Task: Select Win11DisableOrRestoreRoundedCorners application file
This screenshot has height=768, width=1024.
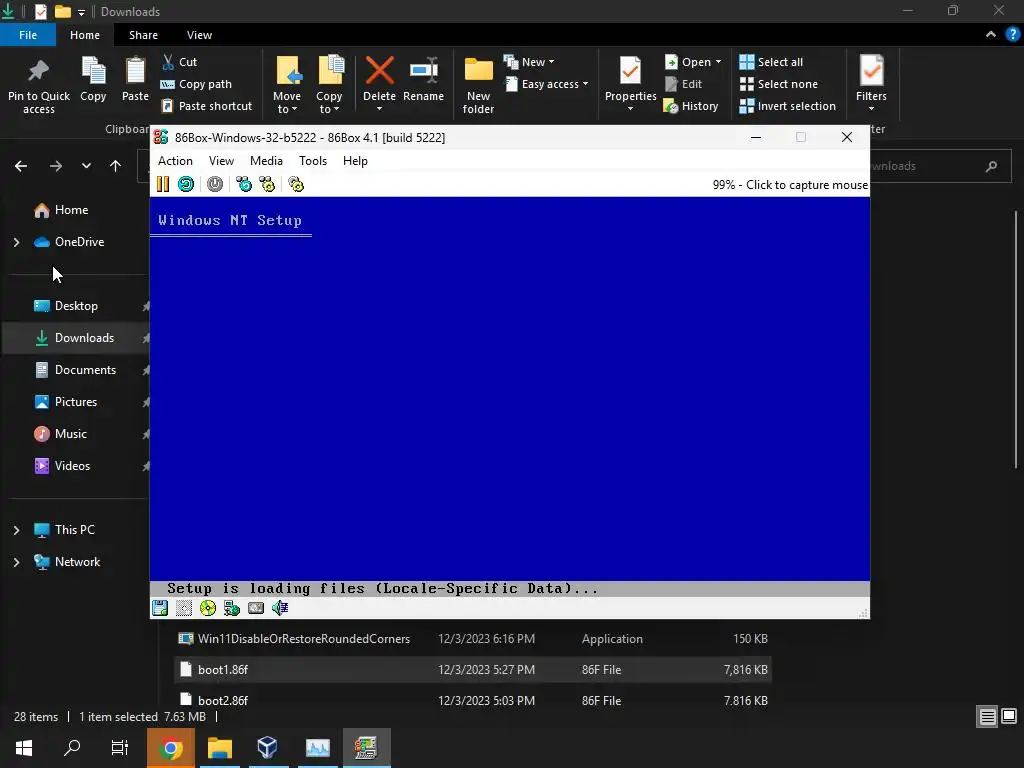Action: coord(473,639)
